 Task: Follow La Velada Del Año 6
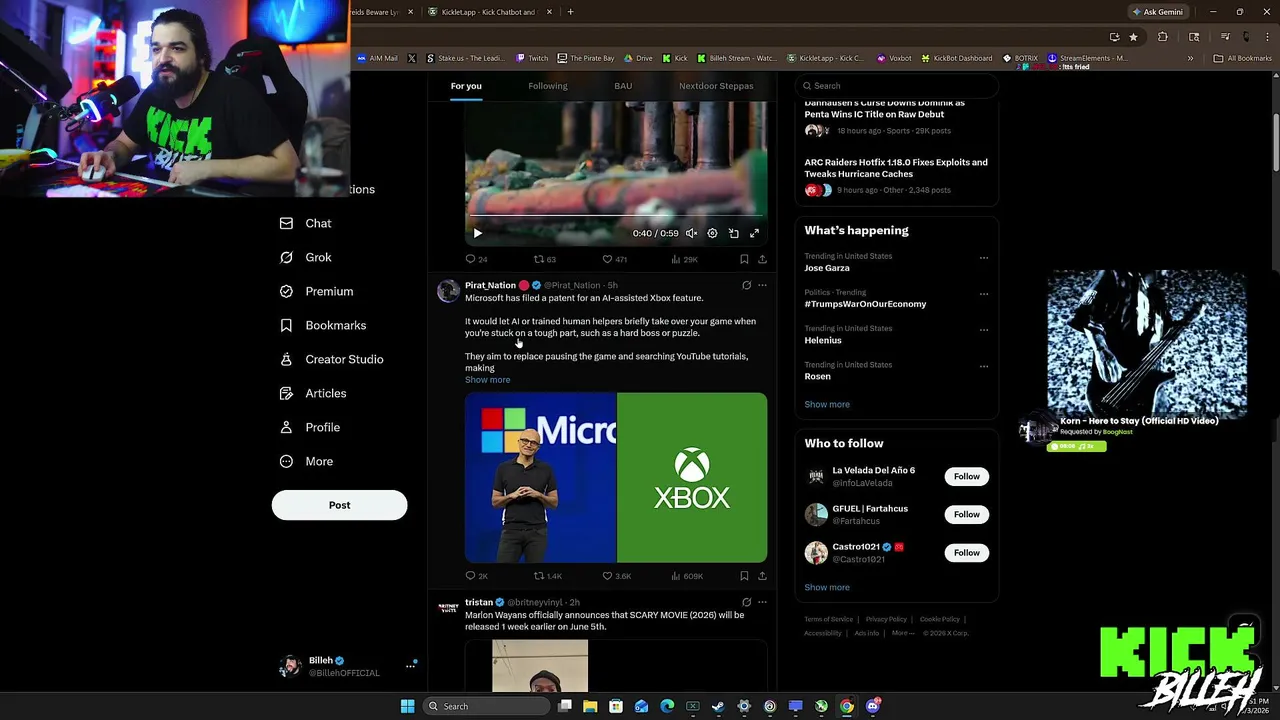(966, 476)
